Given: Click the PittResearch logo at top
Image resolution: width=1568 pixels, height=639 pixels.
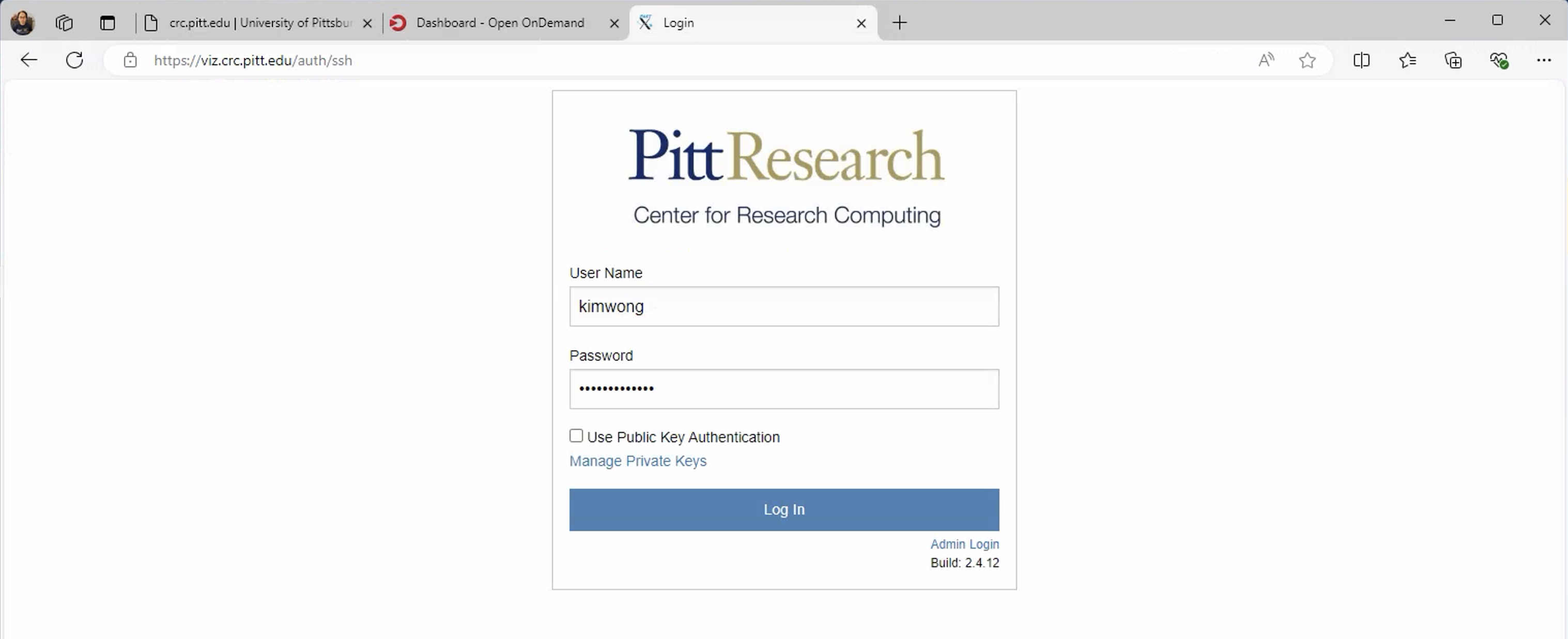Looking at the screenshot, I should pyautogui.click(x=785, y=155).
